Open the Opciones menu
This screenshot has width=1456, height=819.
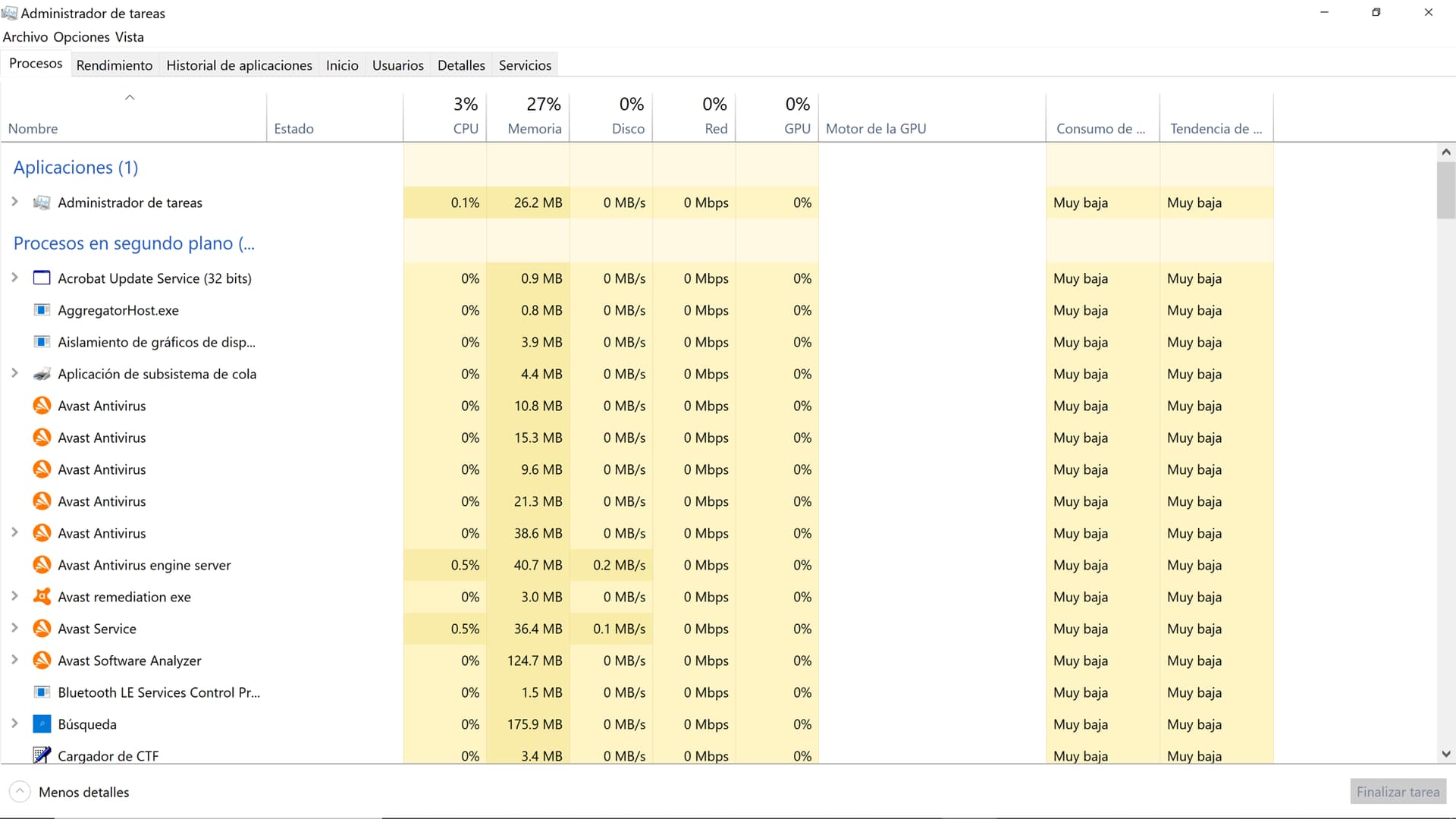pos(82,37)
